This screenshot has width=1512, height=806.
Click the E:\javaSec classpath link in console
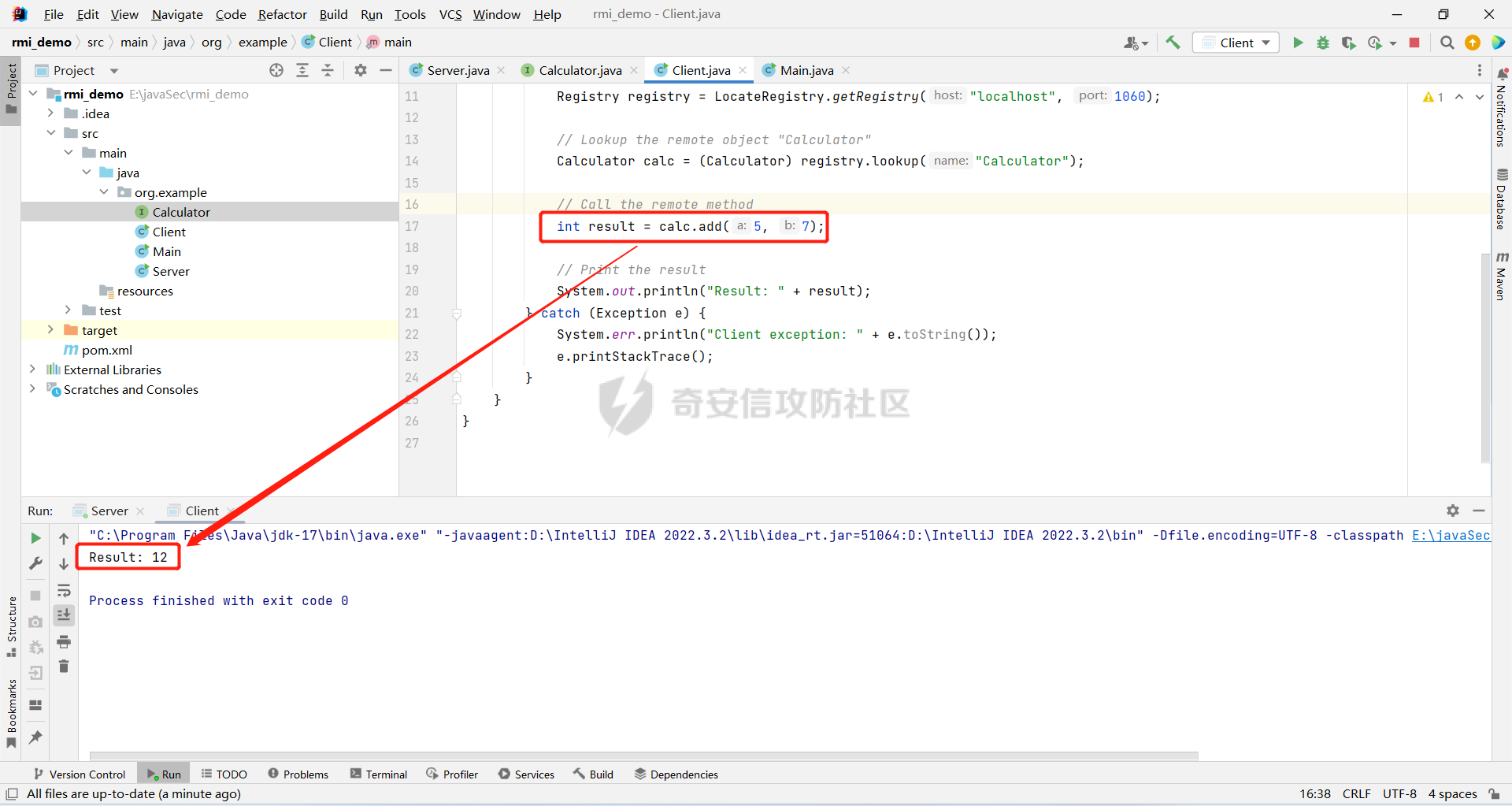[1451, 536]
